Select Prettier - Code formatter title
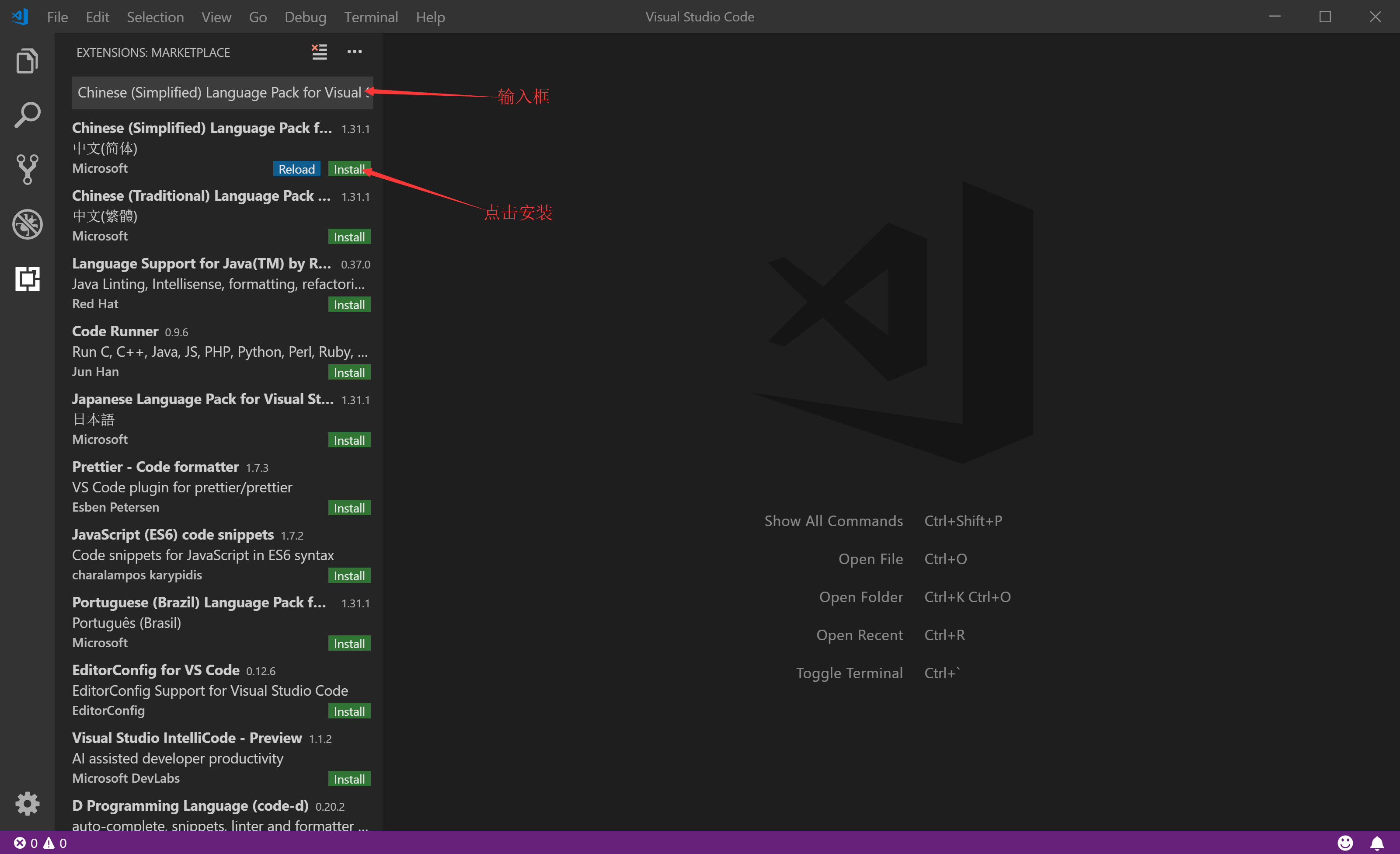The image size is (1400, 854). tap(155, 467)
